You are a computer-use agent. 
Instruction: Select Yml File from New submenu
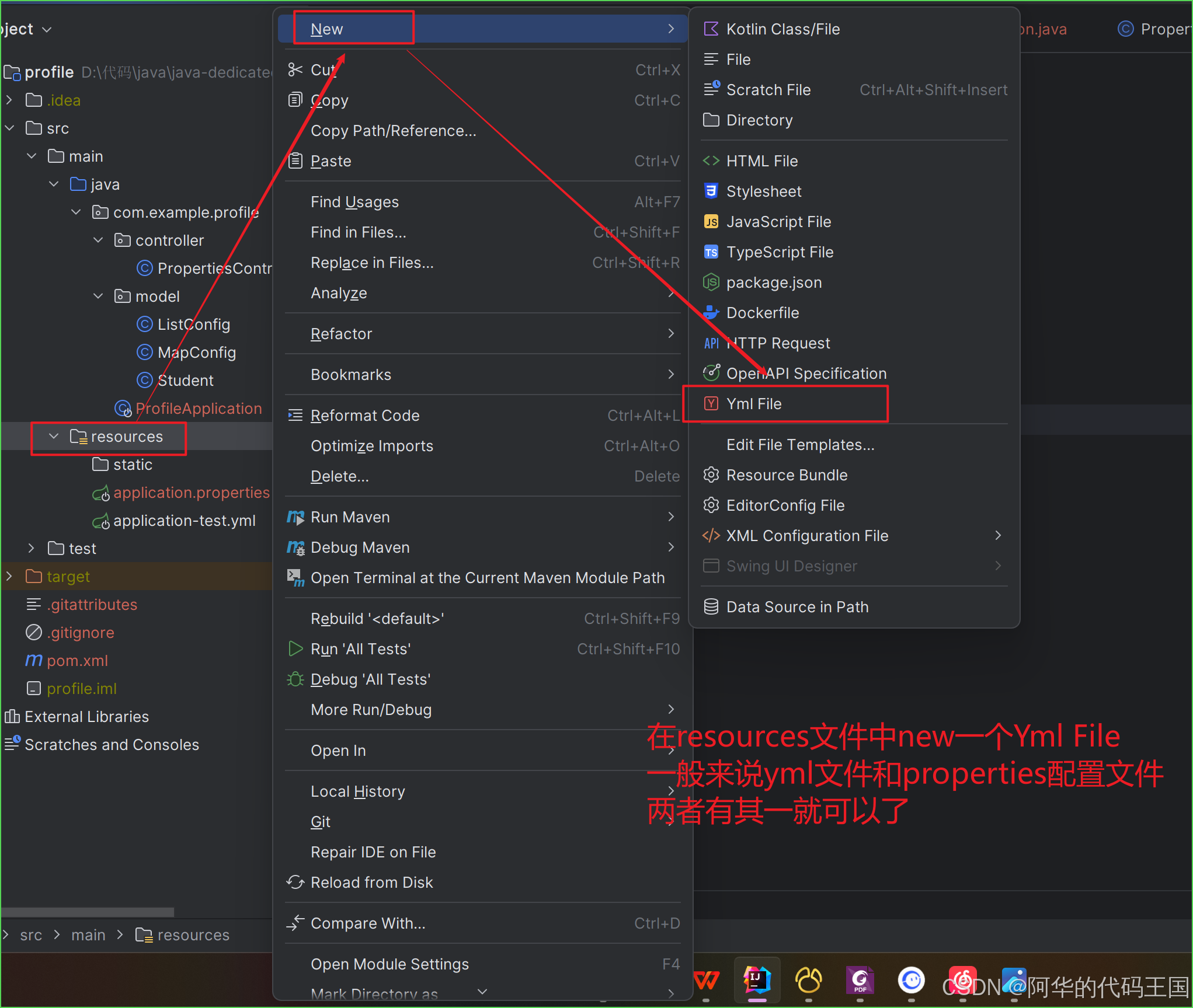click(753, 404)
